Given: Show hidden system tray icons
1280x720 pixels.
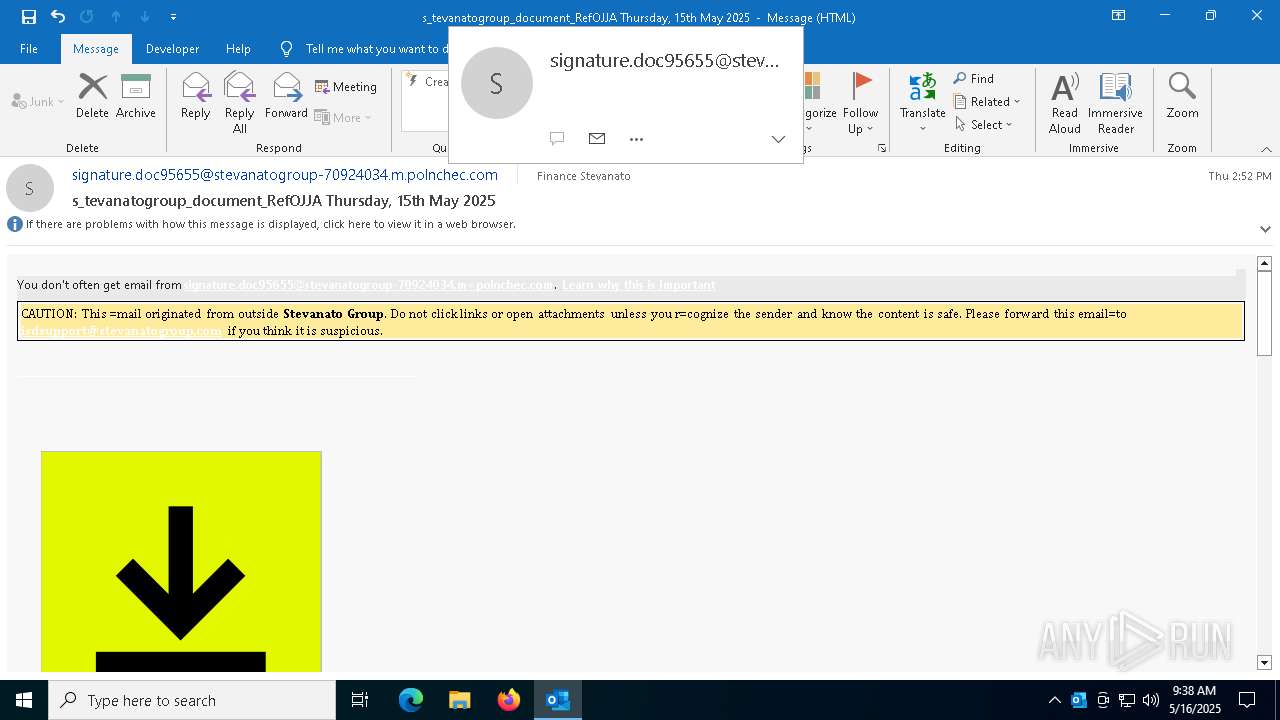Looking at the screenshot, I should [1054, 700].
